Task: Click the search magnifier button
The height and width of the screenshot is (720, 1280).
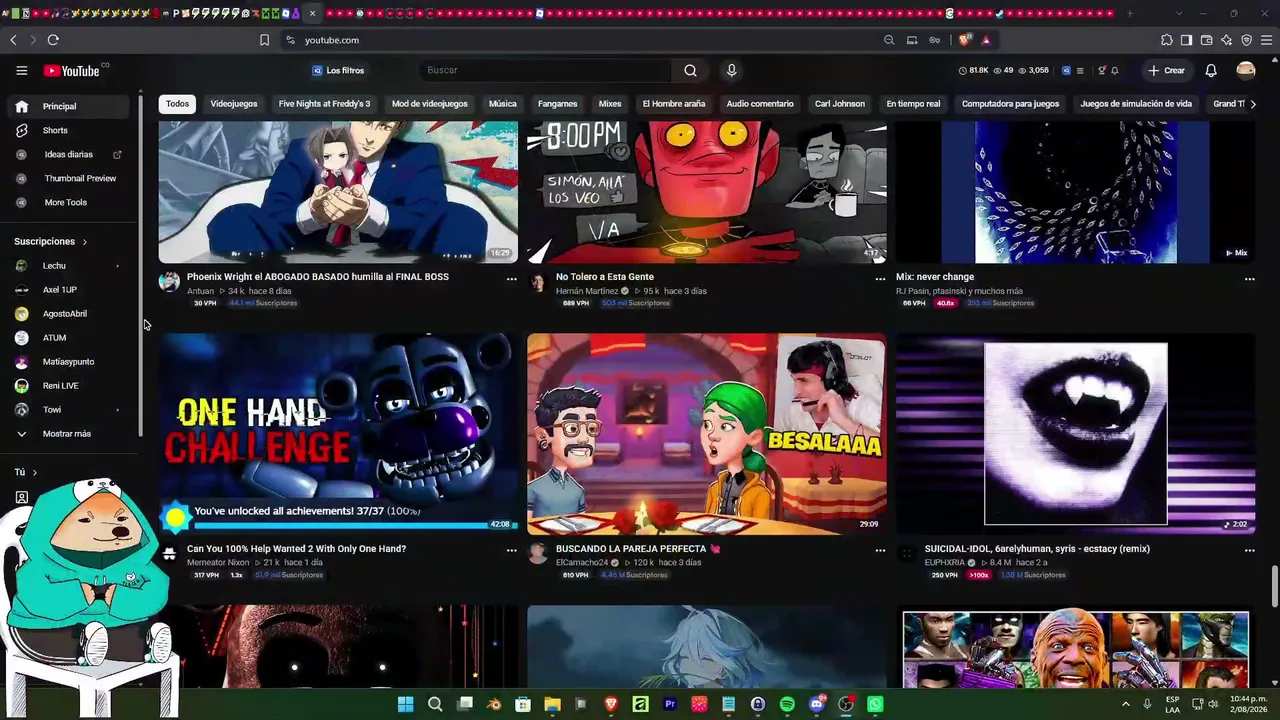Action: (x=690, y=70)
